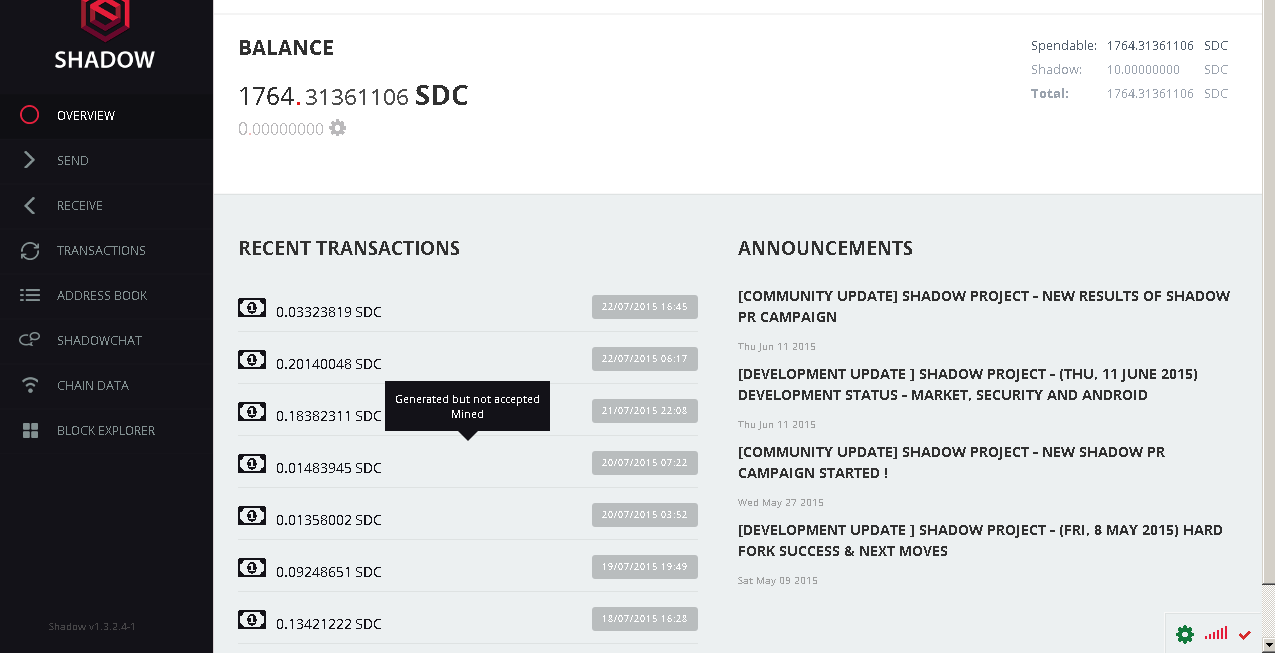Select 0.09248651 SDC transaction amount
Viewport: 1276px width, 656px height.
[x=329, y=572]
